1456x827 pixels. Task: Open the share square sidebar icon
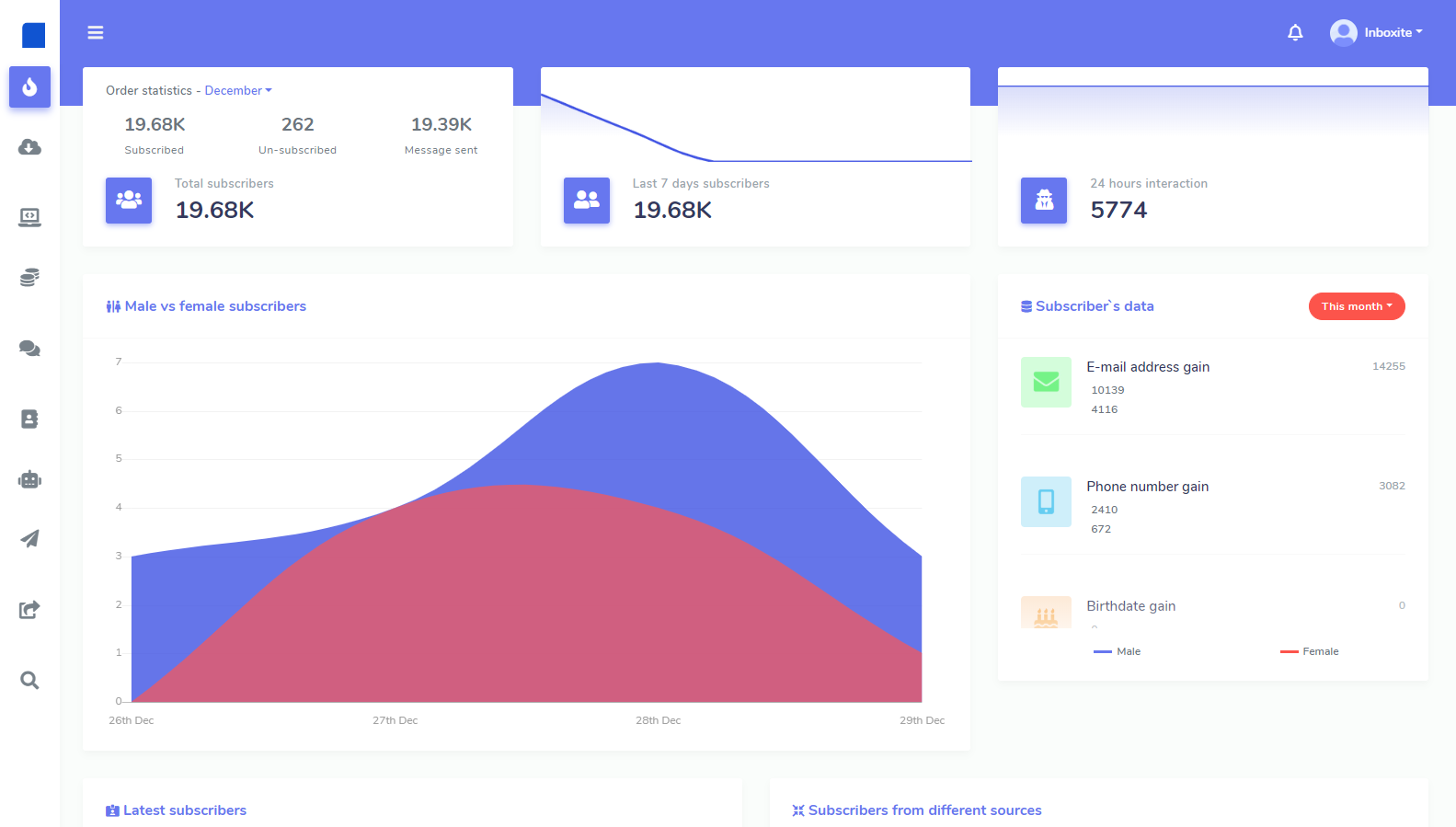coord(29,609)
